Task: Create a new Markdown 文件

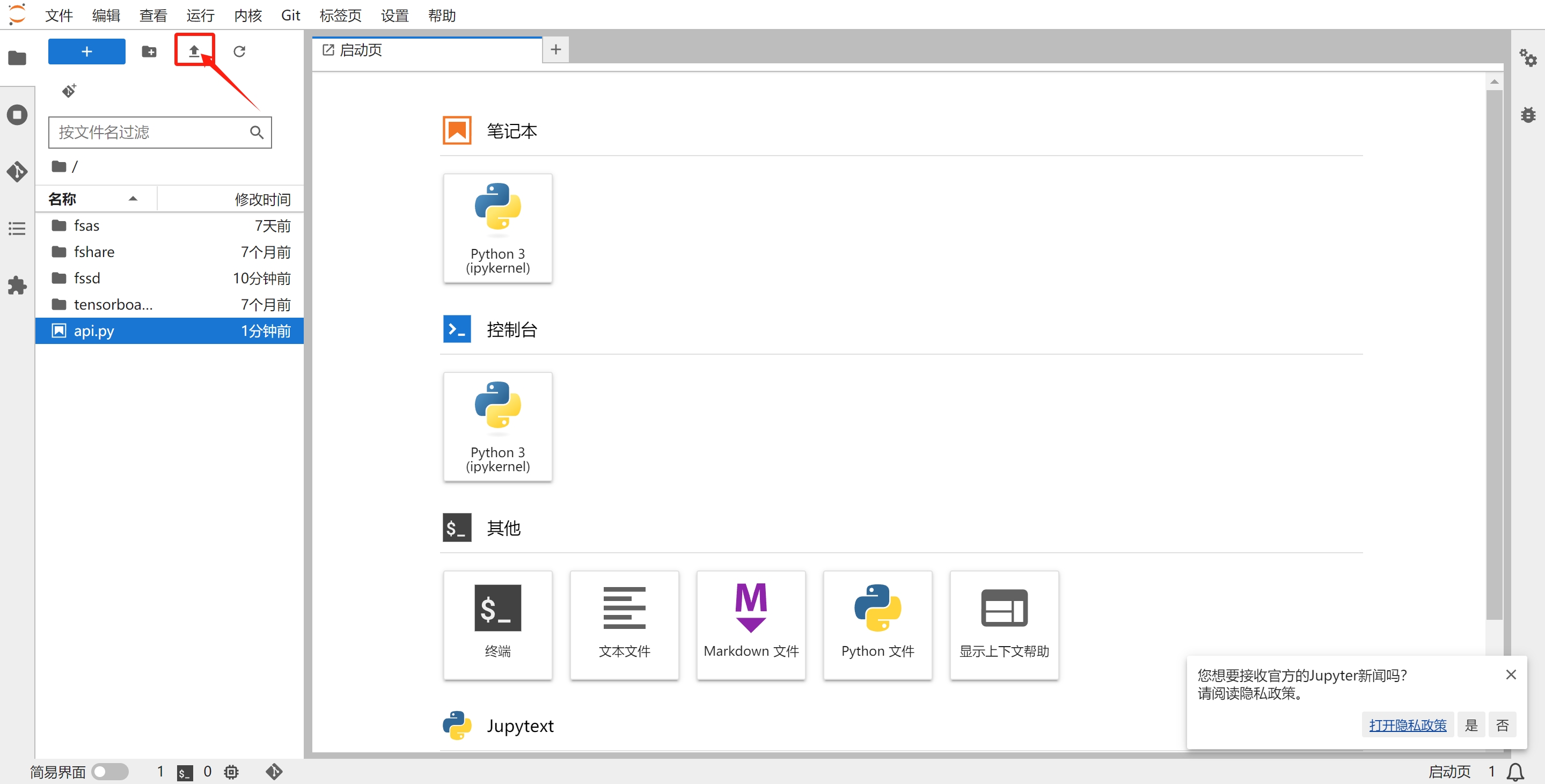Action: pyautogui.click(x=751, y=625)
